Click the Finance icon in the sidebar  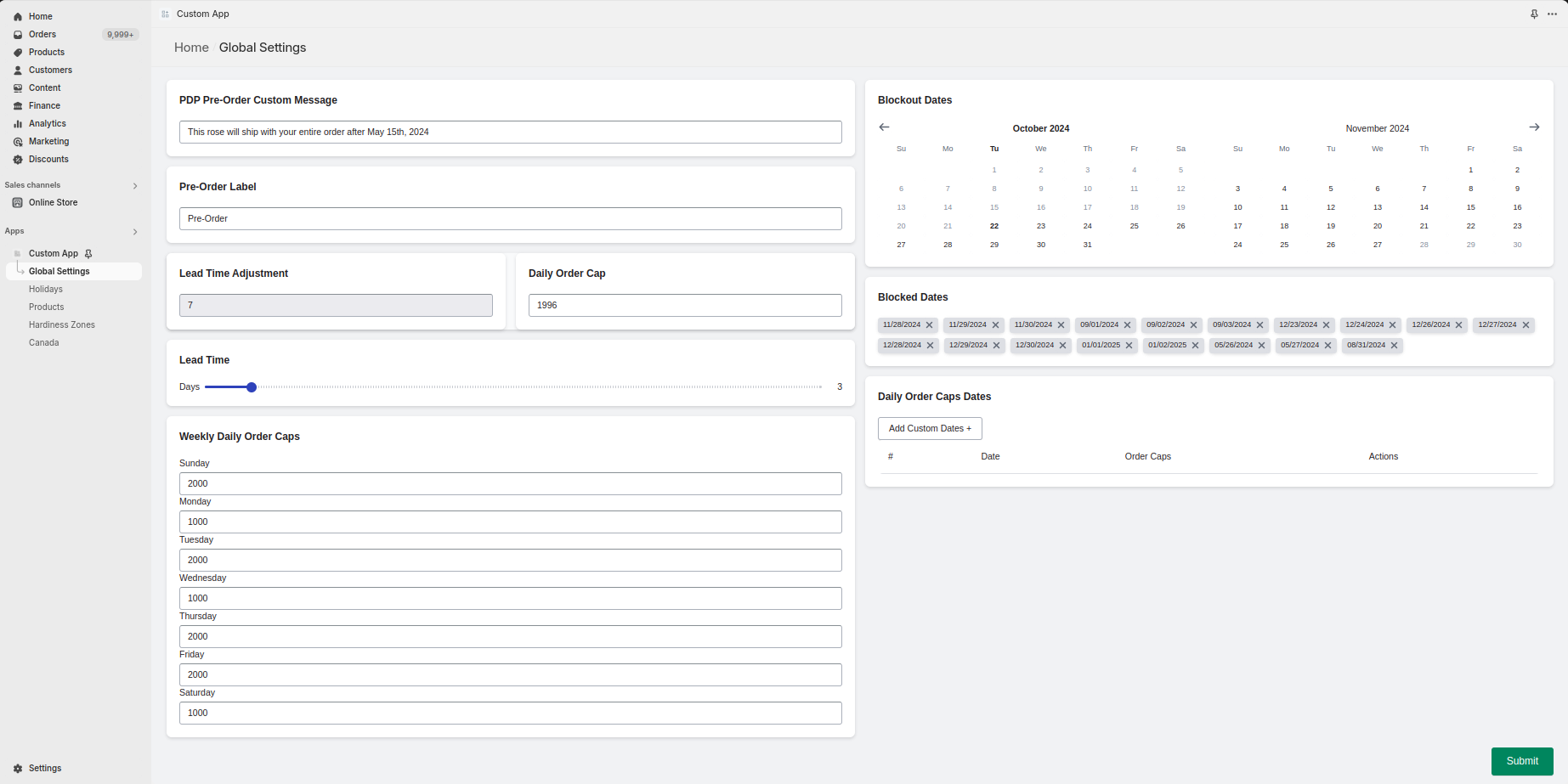[x=19, y=105]
